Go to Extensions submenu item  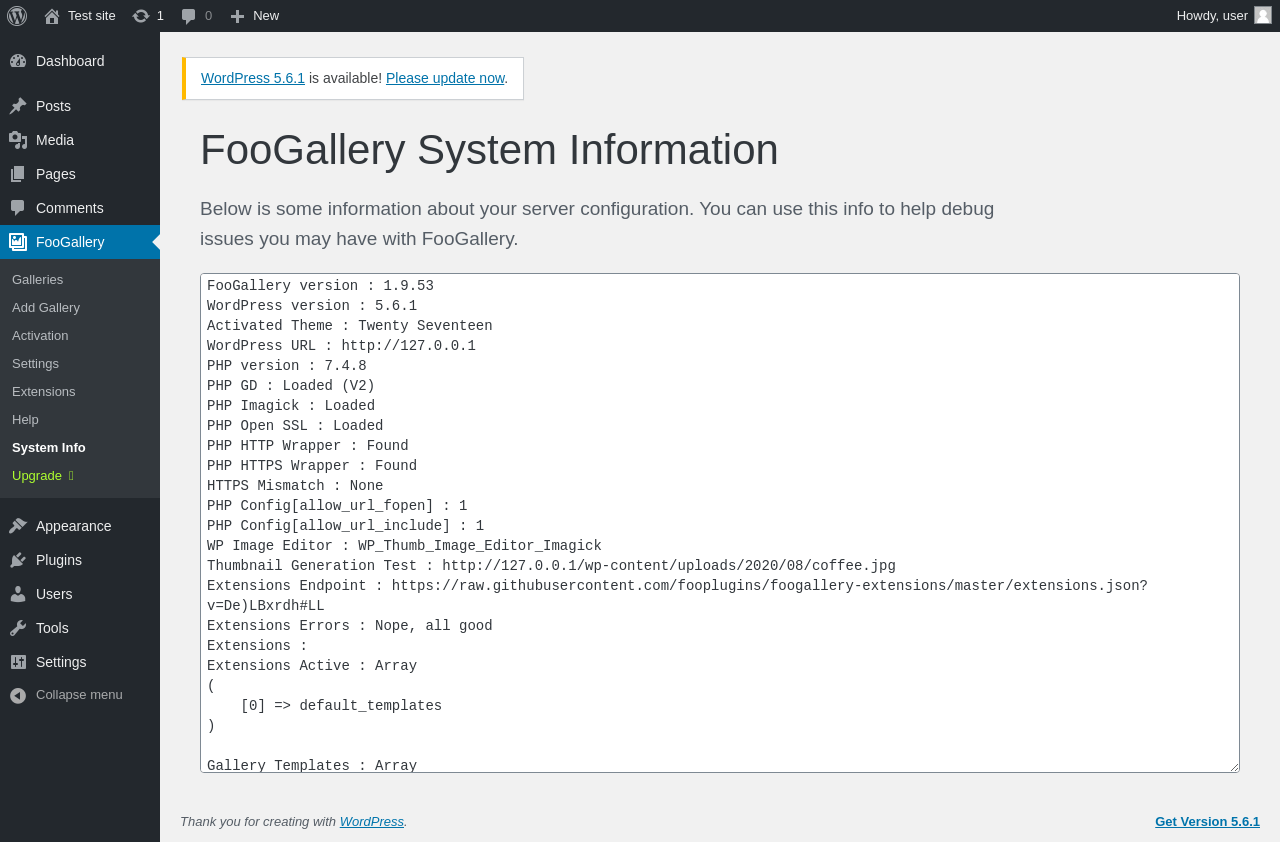[80, 391]
